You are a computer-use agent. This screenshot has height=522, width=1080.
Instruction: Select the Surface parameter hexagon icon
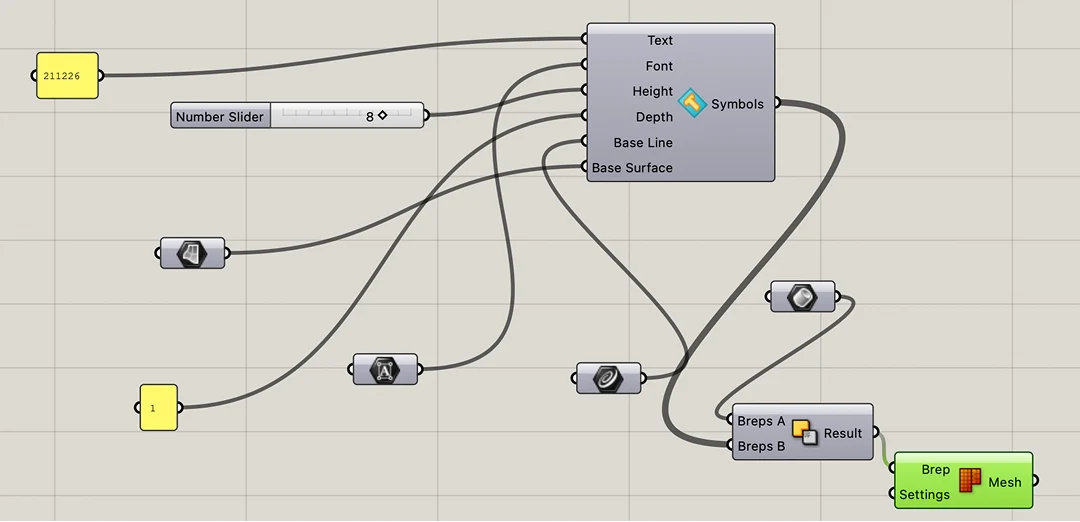[192, 253]
